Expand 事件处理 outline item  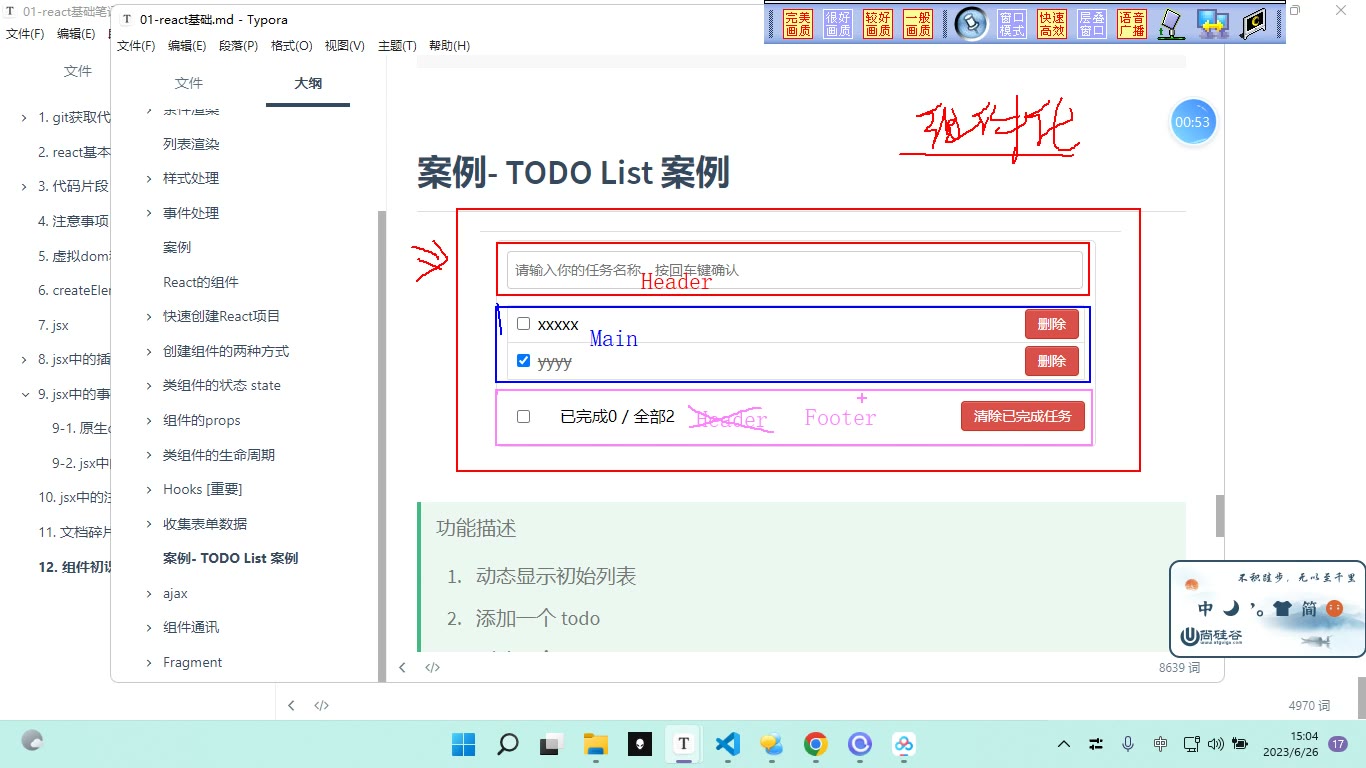pos(150,213)
